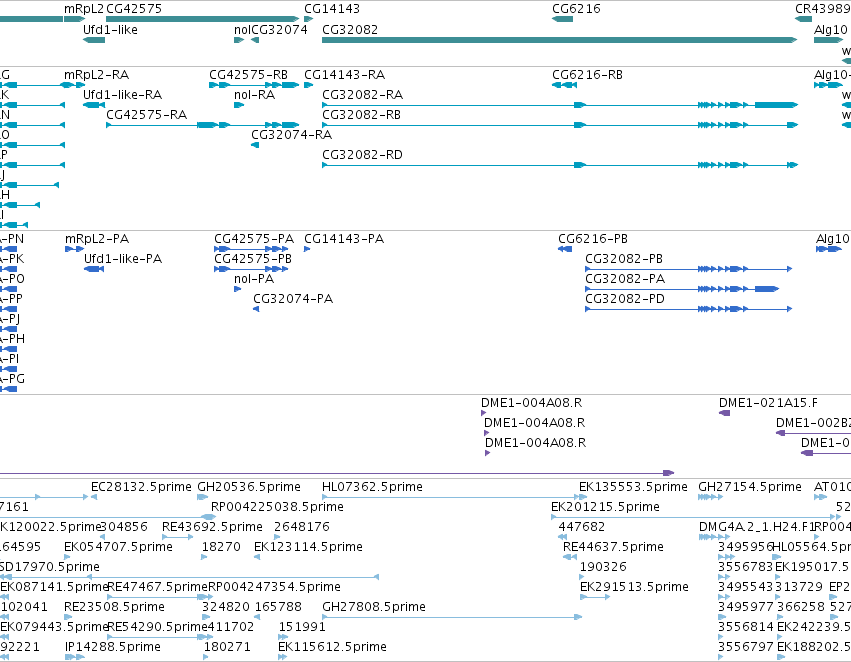This screenshot has height=662, width=851.
Task: Click the 3556783 EST label
Action: pyautogui.click(x=746, y=567)
